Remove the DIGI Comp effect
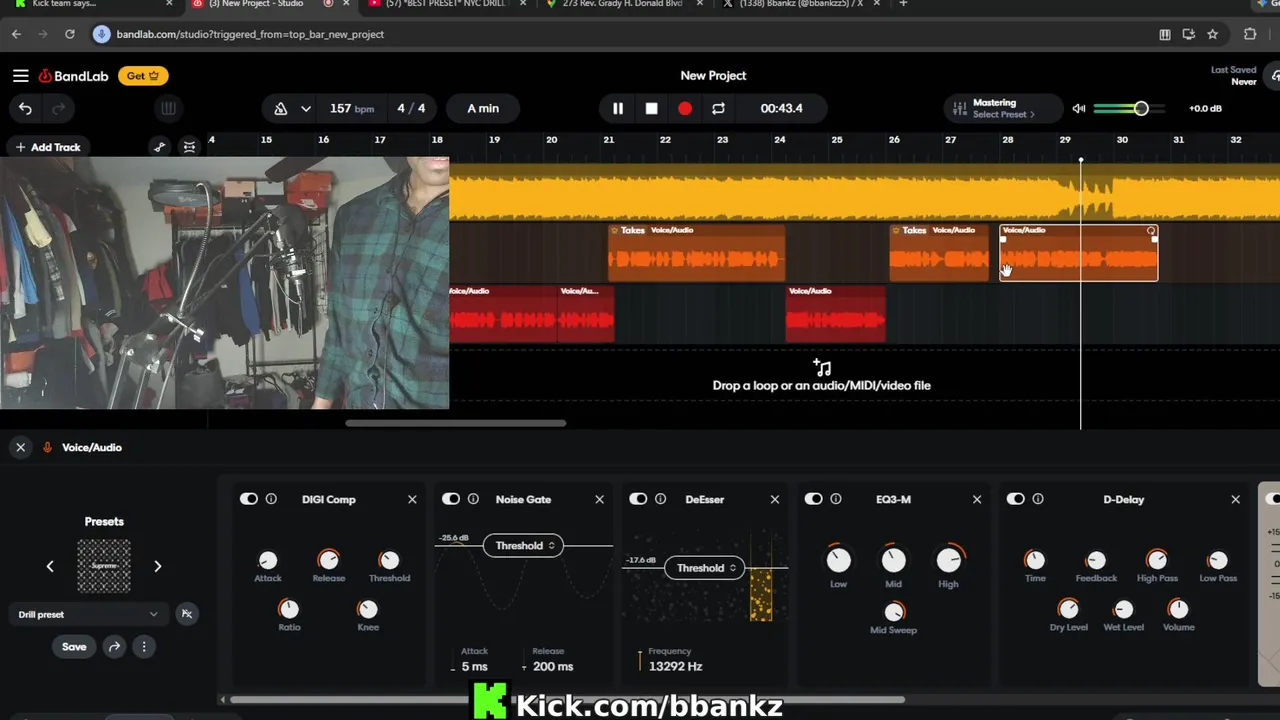The height and width of the screenshot is (720, 1280). [412, 499]
